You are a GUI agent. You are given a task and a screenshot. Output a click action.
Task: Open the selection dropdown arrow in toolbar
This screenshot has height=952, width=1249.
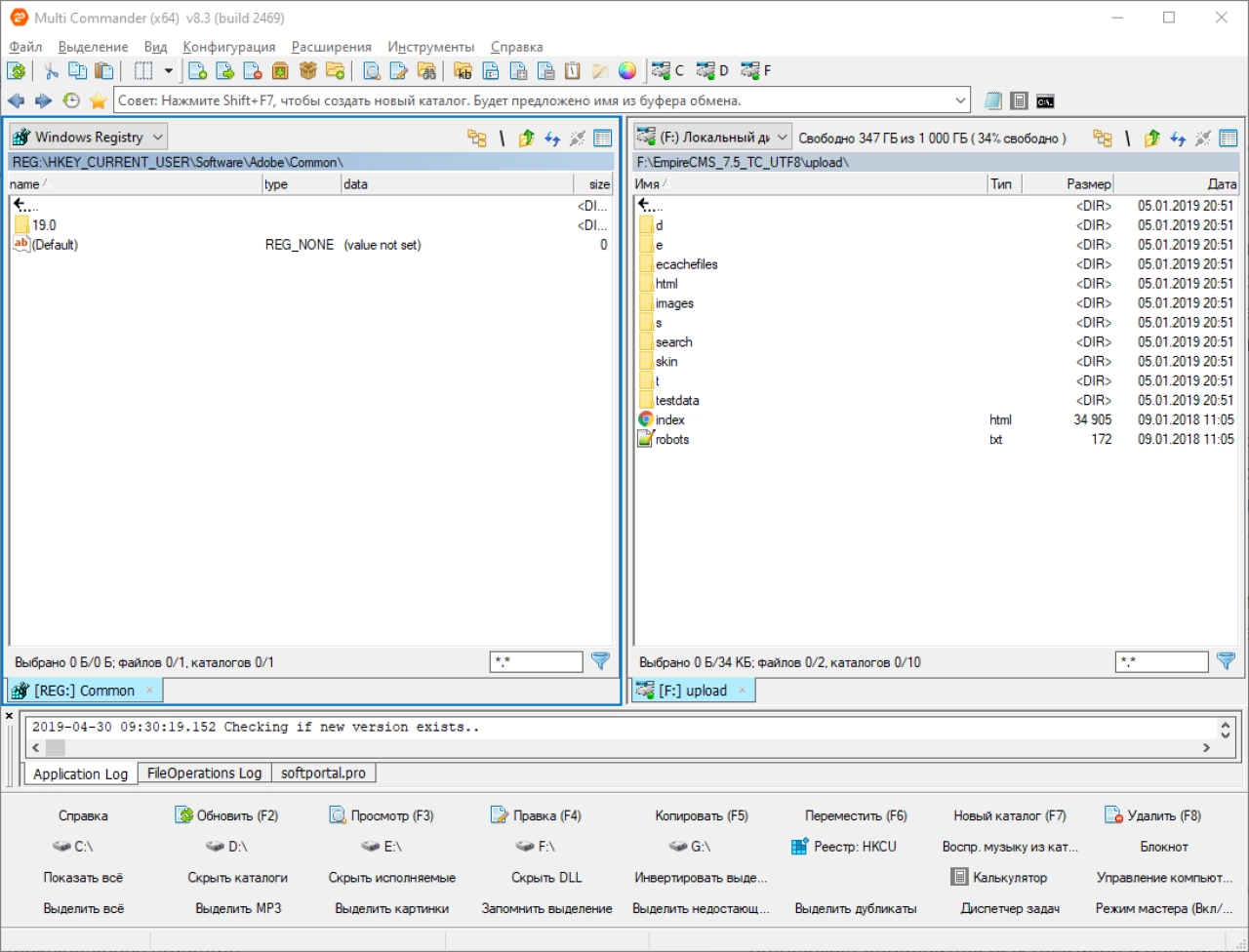168,70
